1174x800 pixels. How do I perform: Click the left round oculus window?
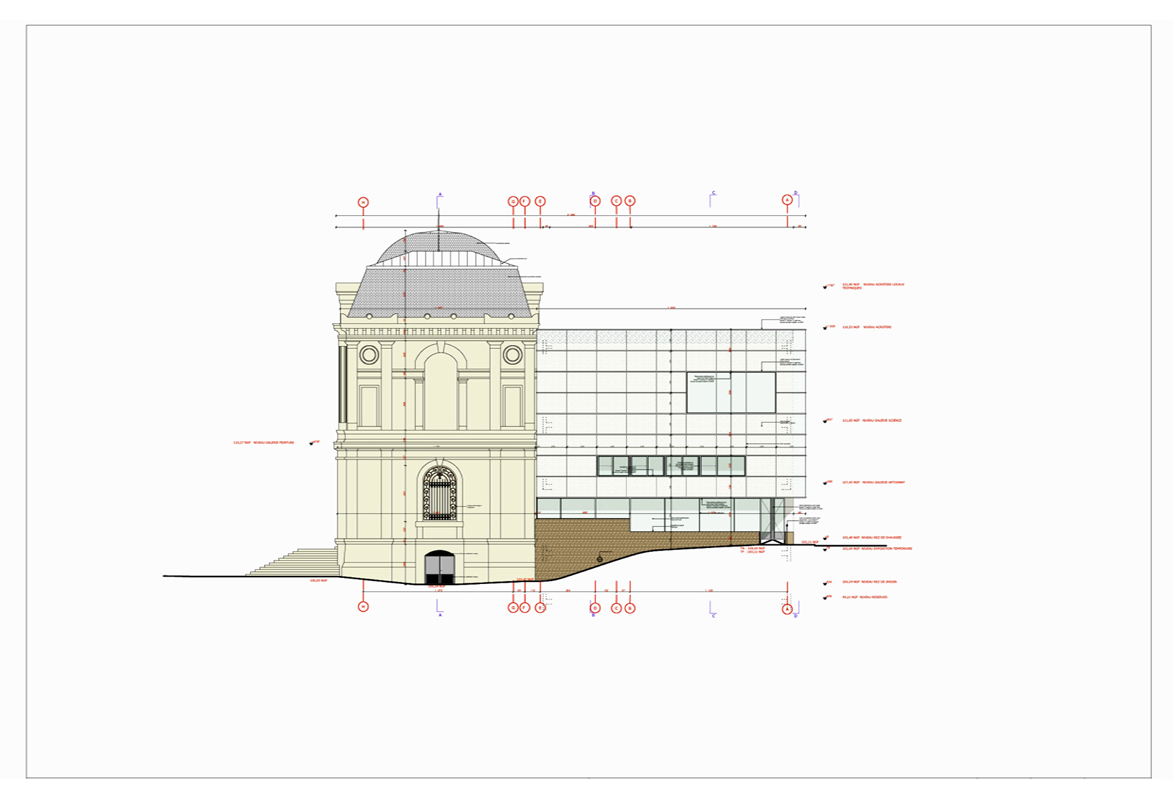pos(369,354)
